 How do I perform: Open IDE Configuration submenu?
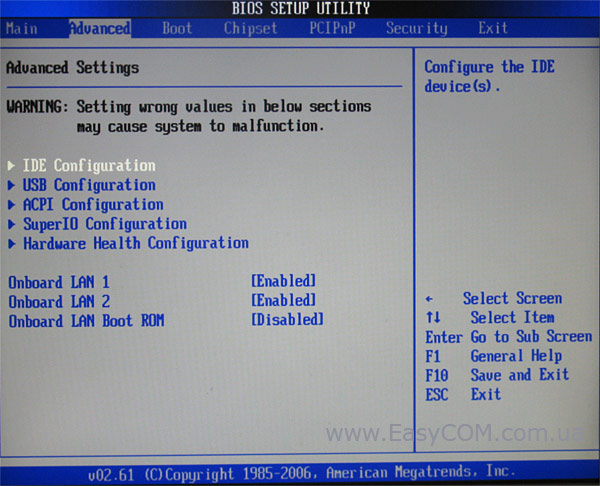click(x=89, y=166)
